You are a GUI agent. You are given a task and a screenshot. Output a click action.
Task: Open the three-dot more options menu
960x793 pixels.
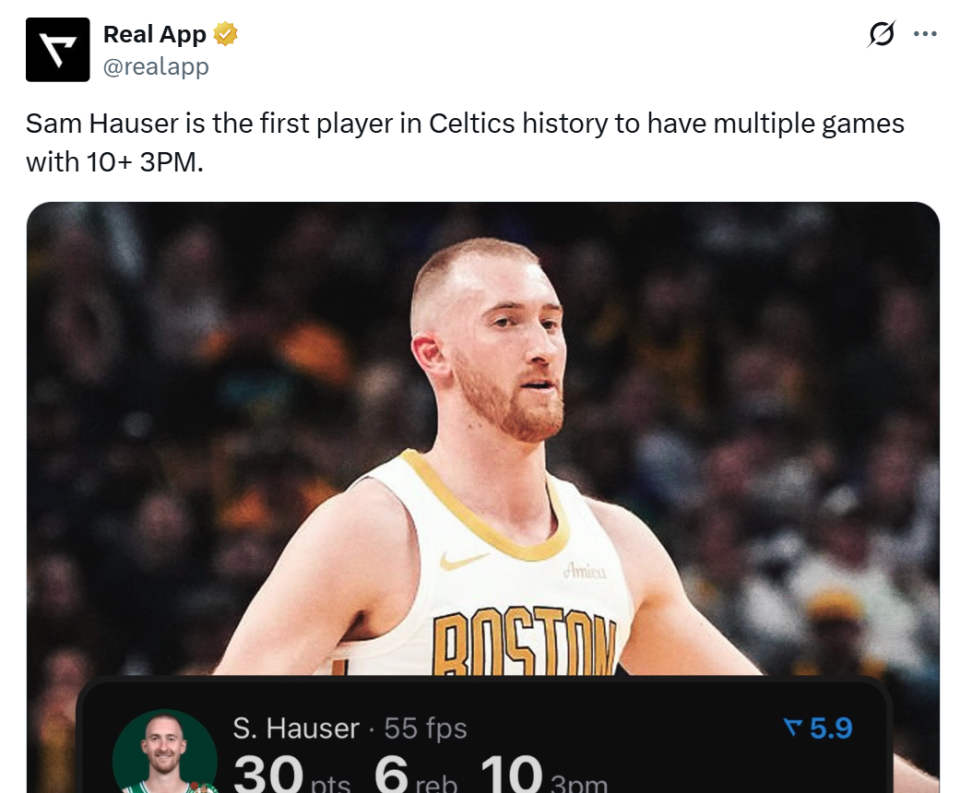coord(924,34)
